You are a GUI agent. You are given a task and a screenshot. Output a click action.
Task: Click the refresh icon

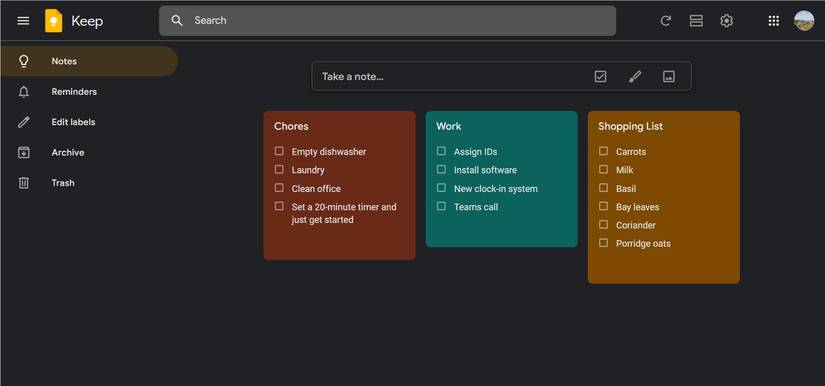(x=666, y=21)
